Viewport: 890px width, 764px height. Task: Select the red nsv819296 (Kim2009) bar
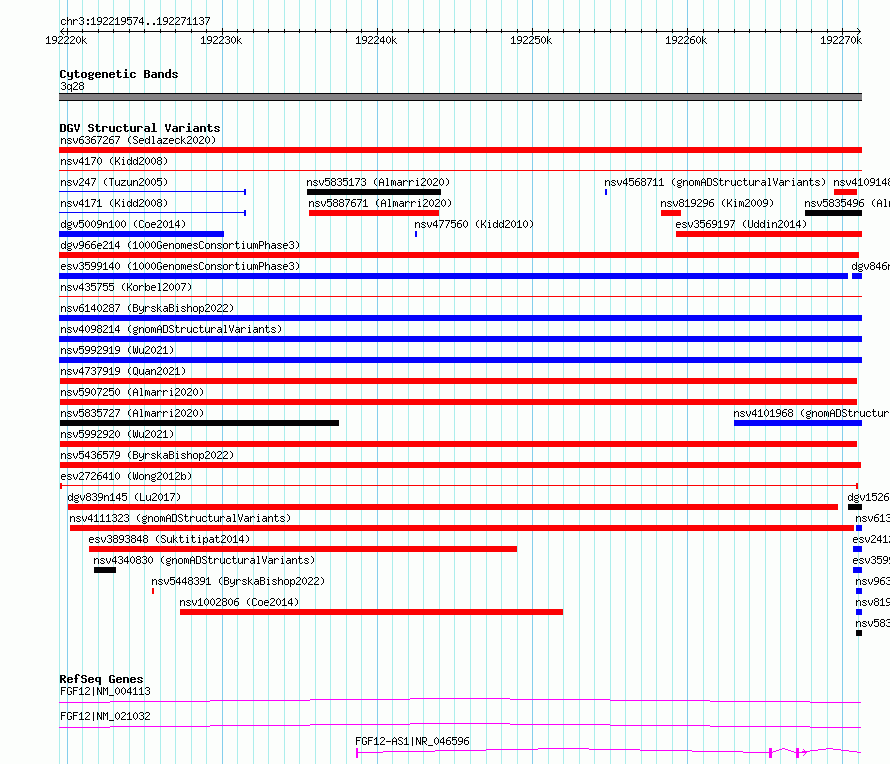pyautogui.click(x=671, y=213)
